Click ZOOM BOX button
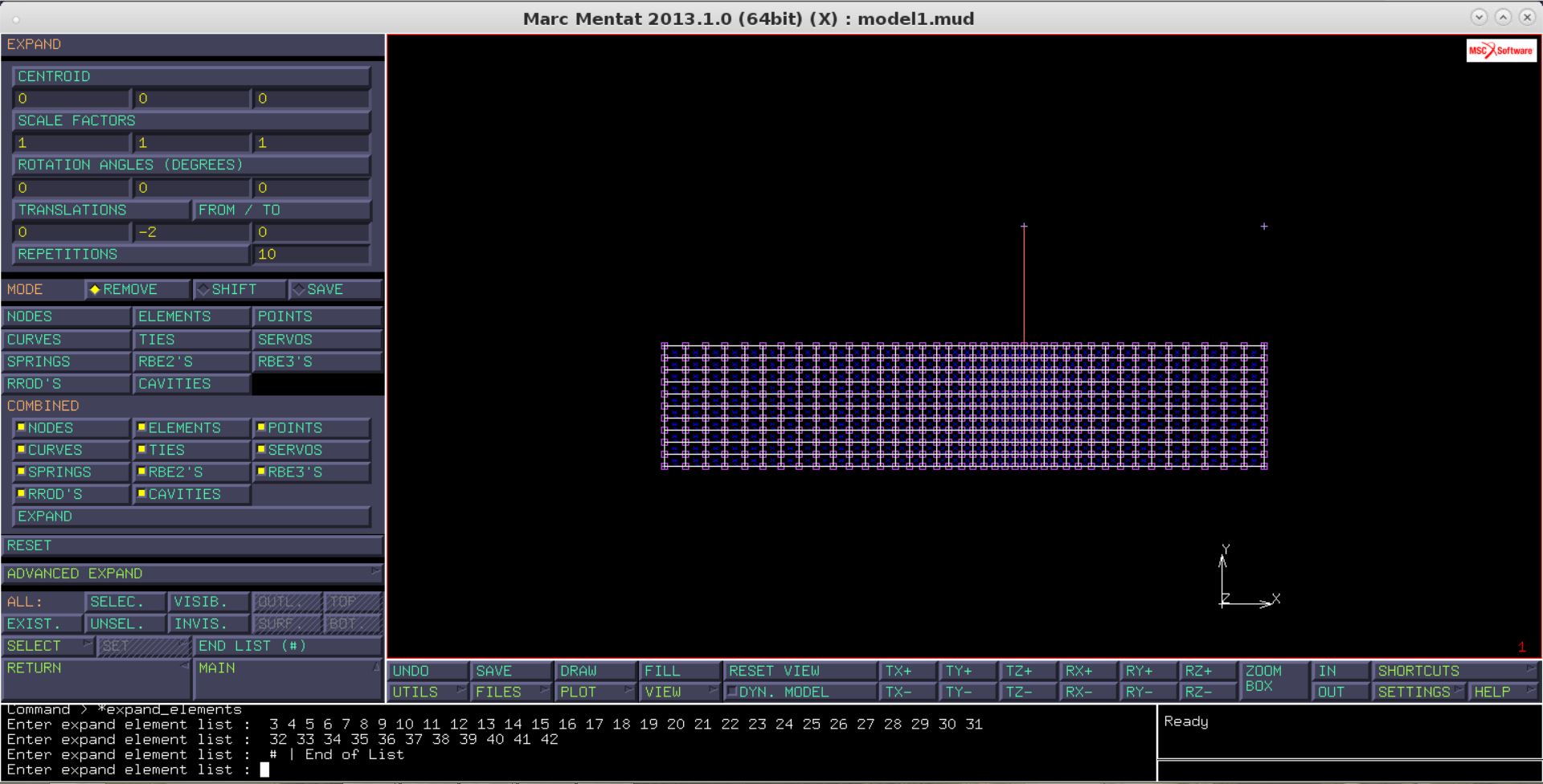This screenshot has height=784, width=1543. click(1274, 679)
